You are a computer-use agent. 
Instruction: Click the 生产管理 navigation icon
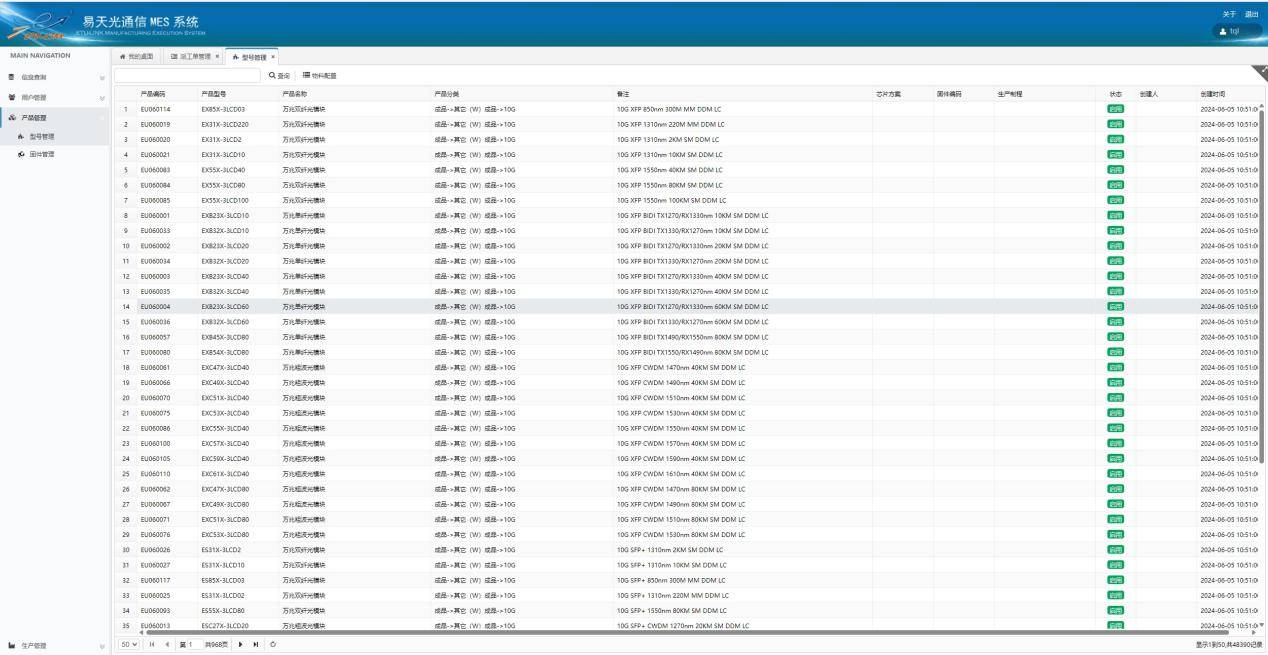pos(11,646)
